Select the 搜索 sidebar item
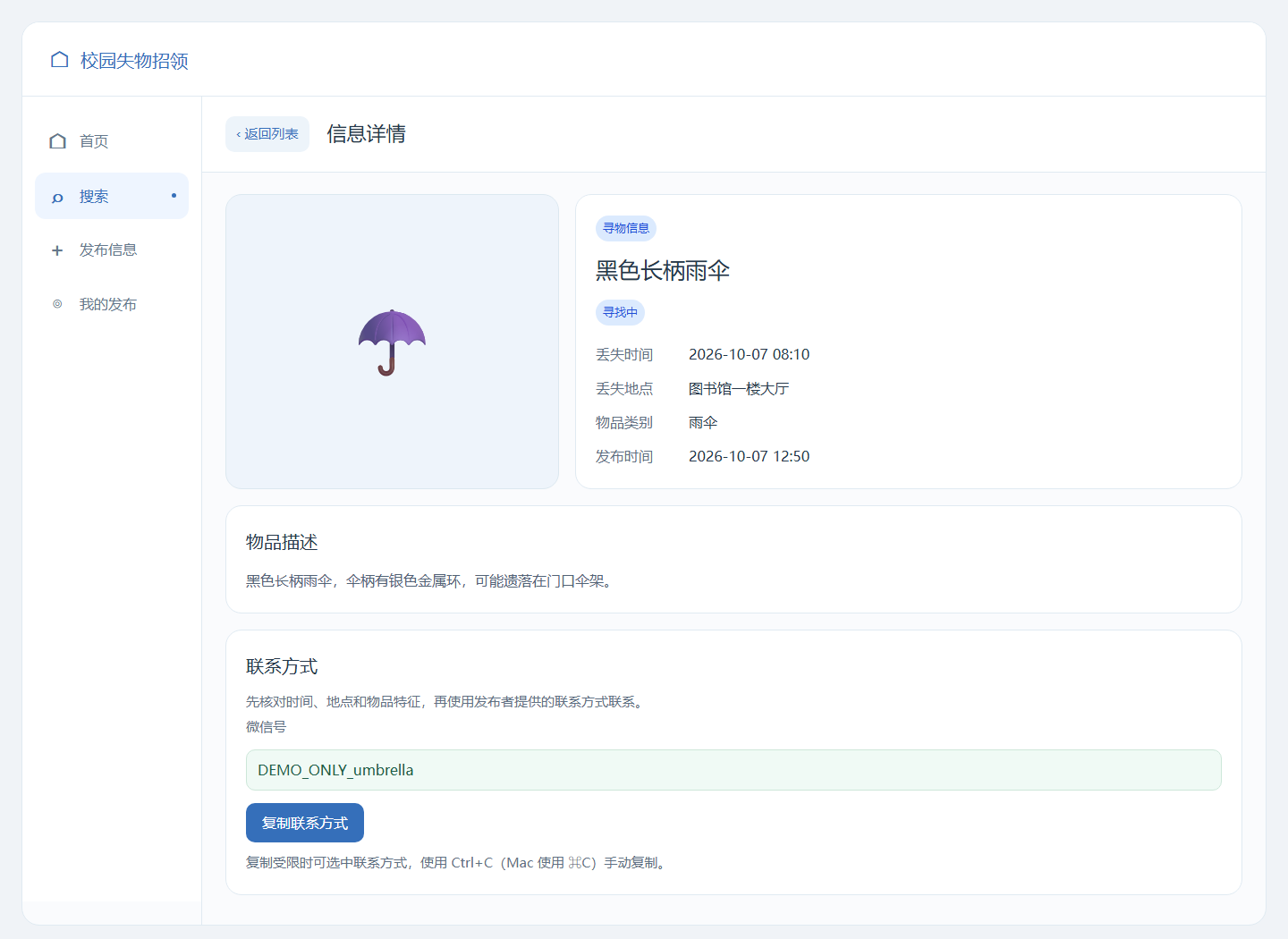Viewport: 1288px width, 939px height. coord(112,196)
